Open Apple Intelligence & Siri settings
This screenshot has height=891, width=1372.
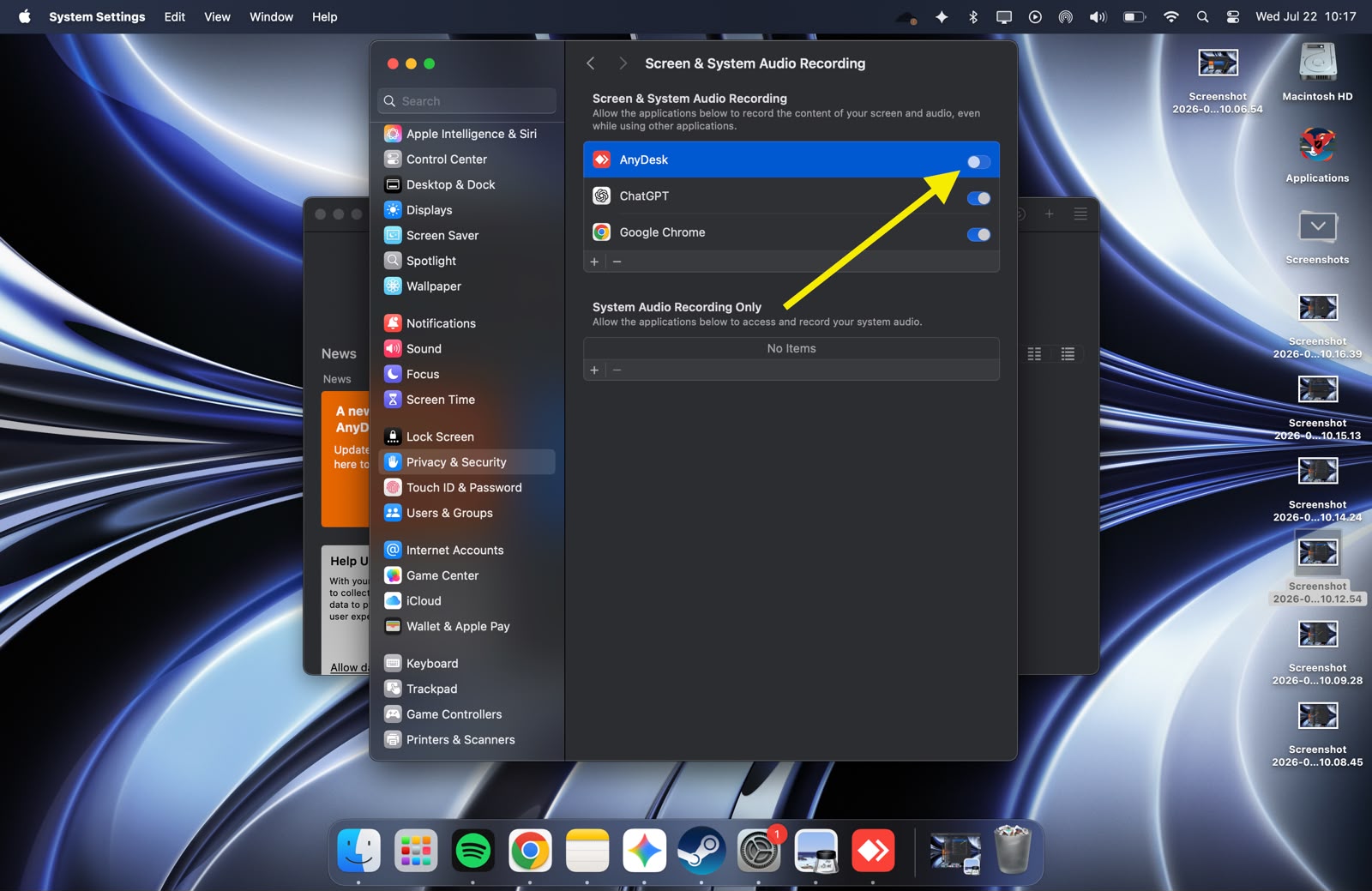[466, 134]
